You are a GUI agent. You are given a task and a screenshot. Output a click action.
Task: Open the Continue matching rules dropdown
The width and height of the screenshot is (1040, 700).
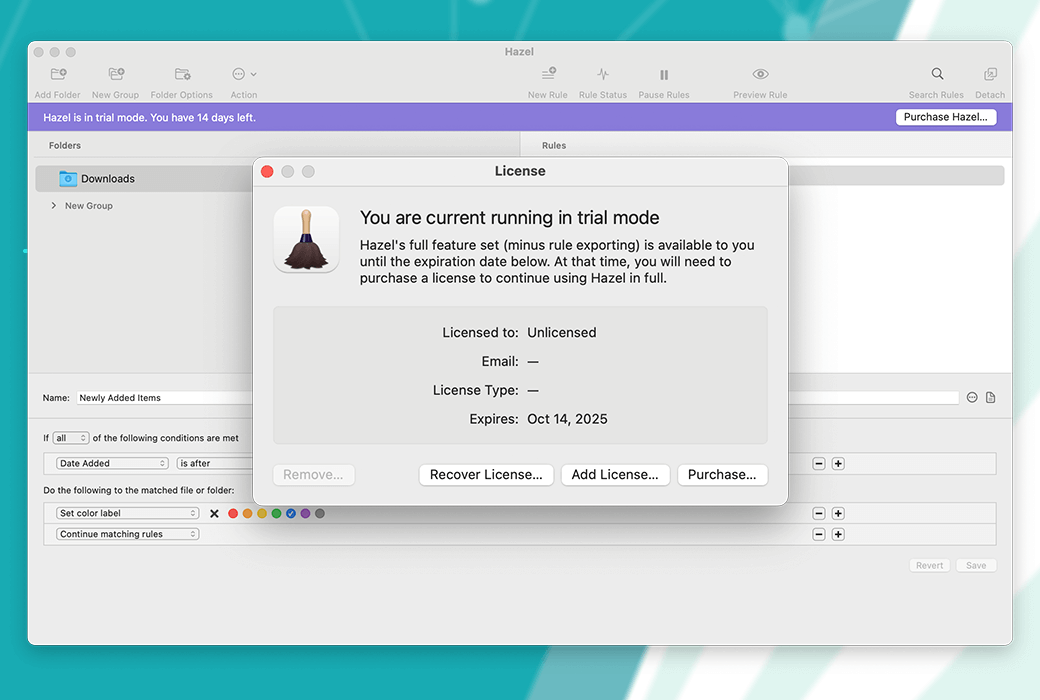[x=128, y=535]
